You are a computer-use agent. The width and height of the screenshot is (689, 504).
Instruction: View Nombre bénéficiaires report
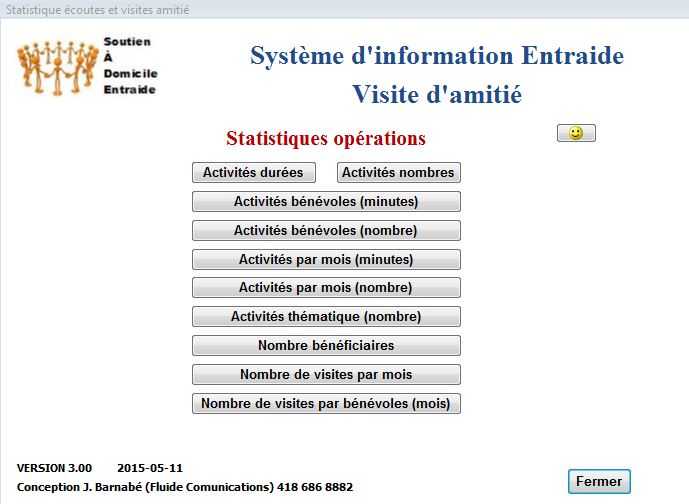click(x=326, y=345)
